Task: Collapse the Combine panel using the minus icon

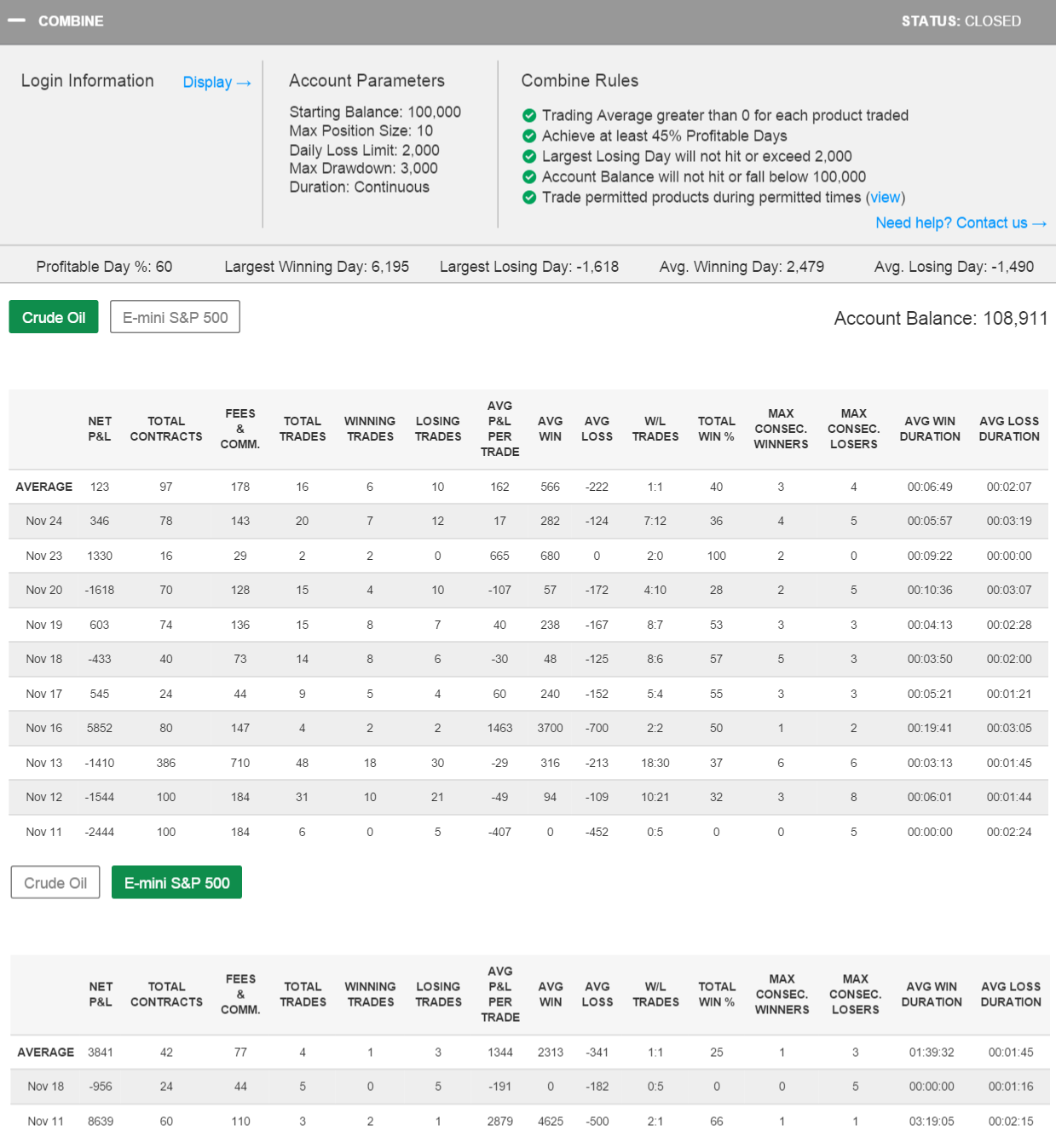Action: coord(16,20)
